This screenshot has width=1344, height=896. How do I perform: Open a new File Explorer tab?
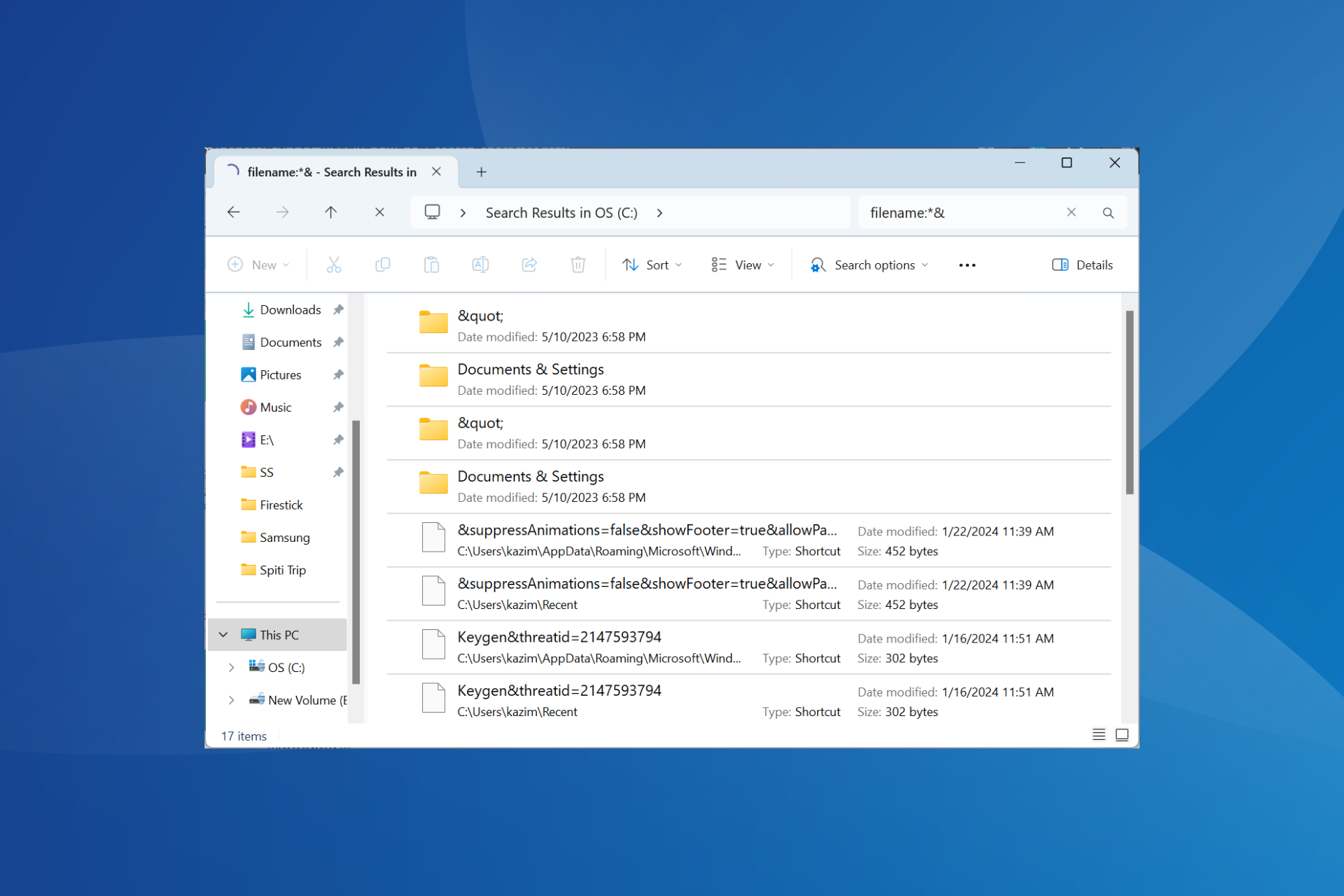481,171
